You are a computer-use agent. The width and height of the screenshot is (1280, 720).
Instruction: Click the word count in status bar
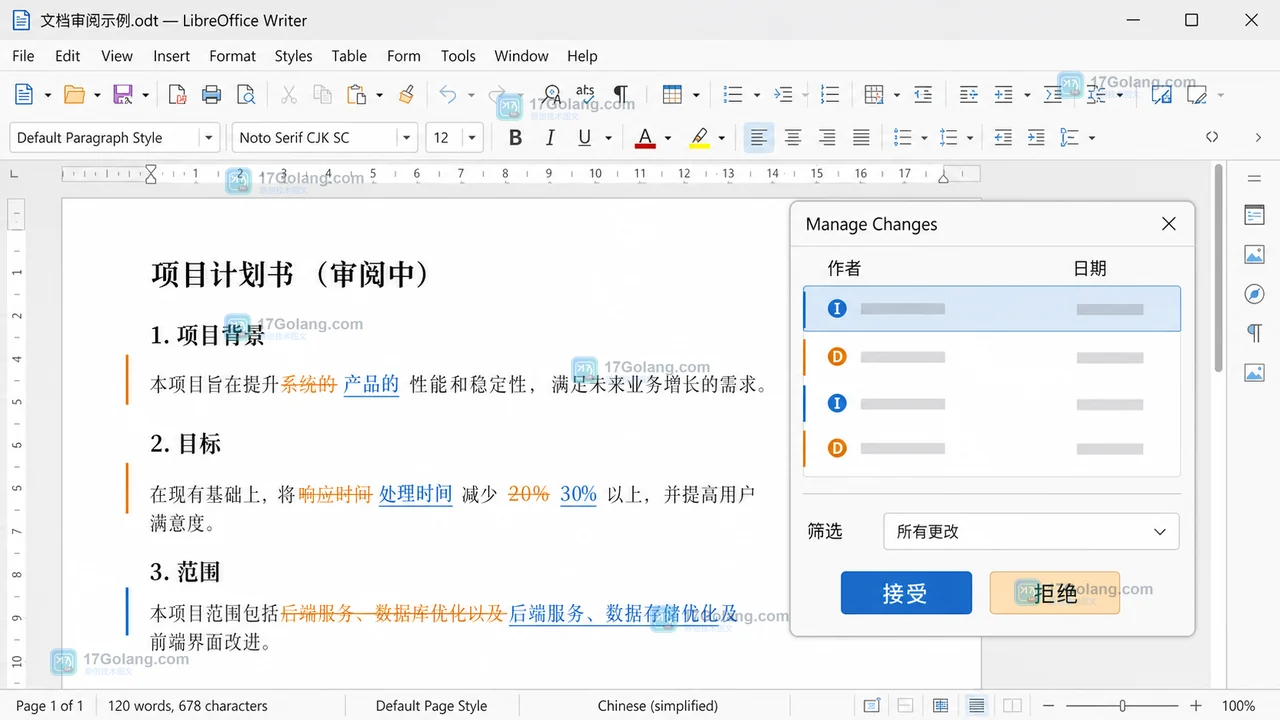(188, 706)
